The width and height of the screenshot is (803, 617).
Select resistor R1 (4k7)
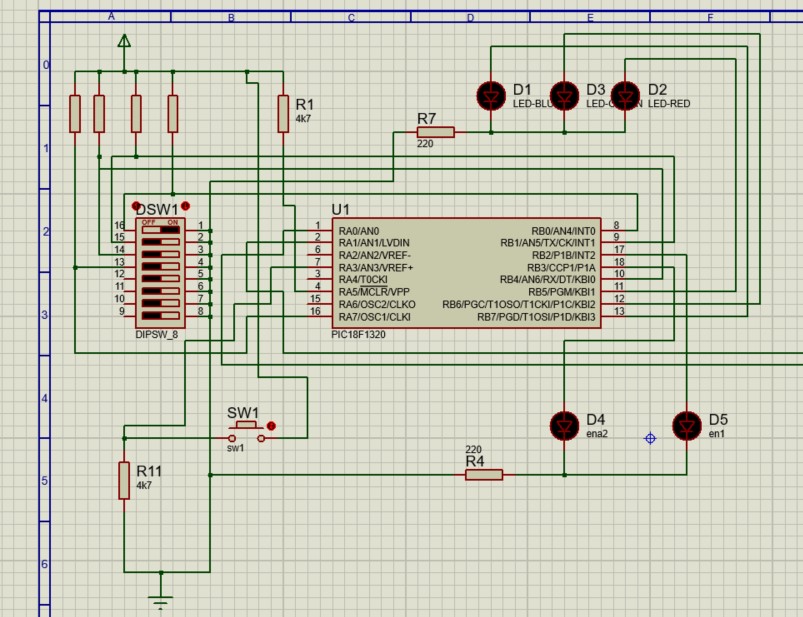tap(283, 113)
